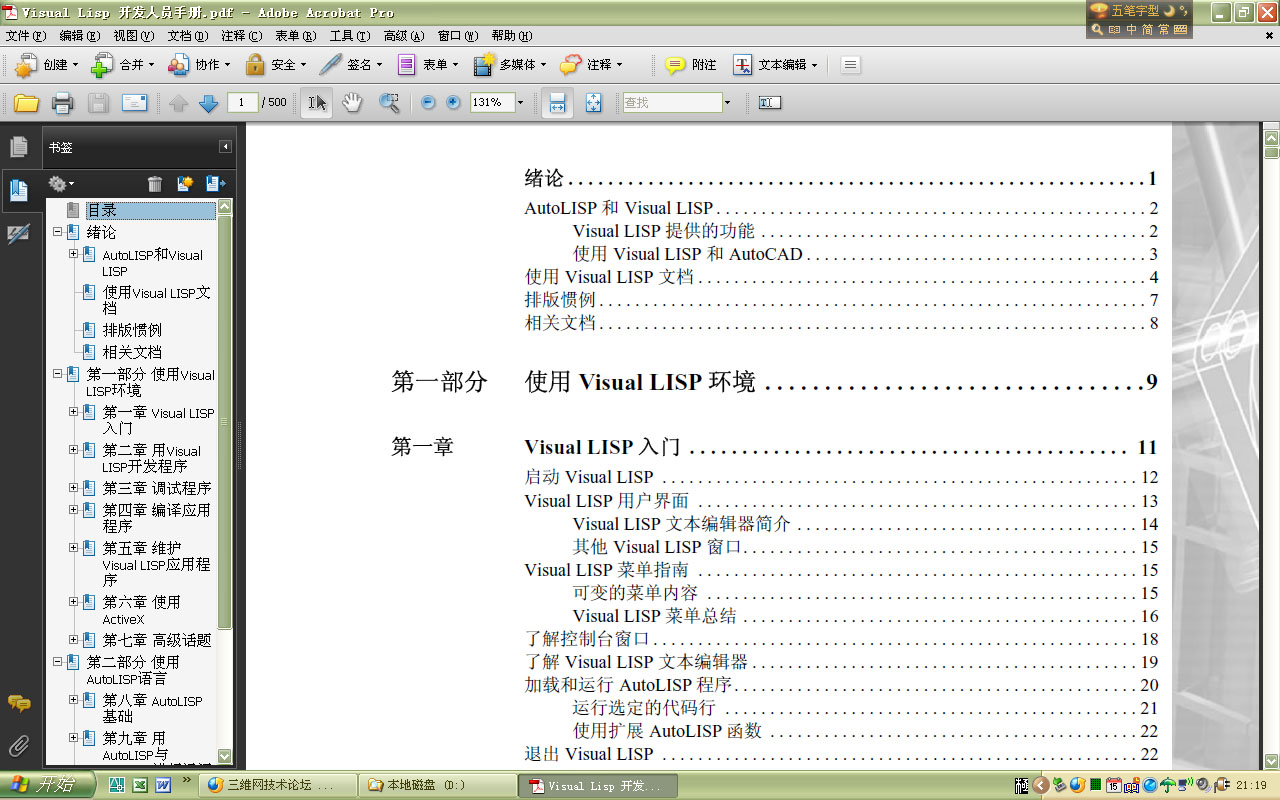Open the zoom percentage dropdown arrow

pyautogui.click(x=520, y=103)
